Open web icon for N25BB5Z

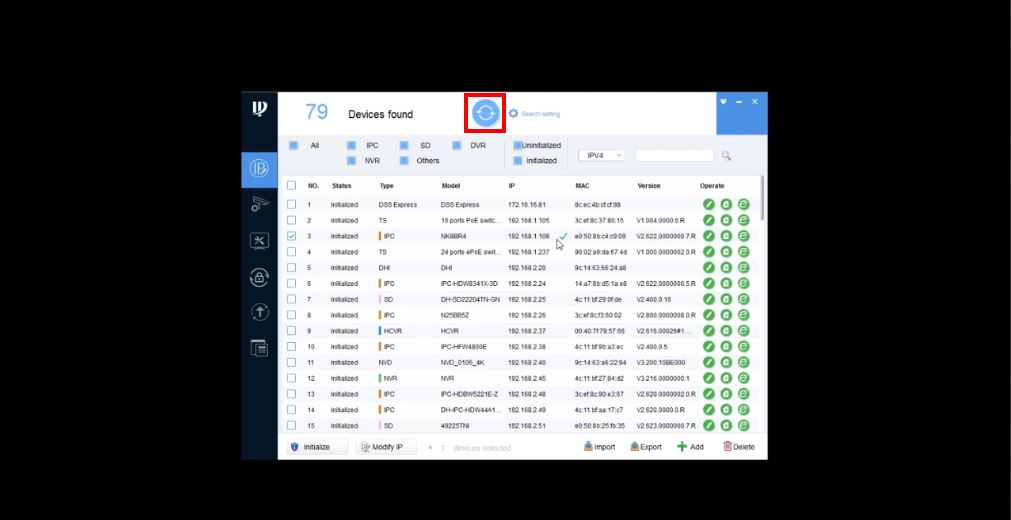[743, 315]
